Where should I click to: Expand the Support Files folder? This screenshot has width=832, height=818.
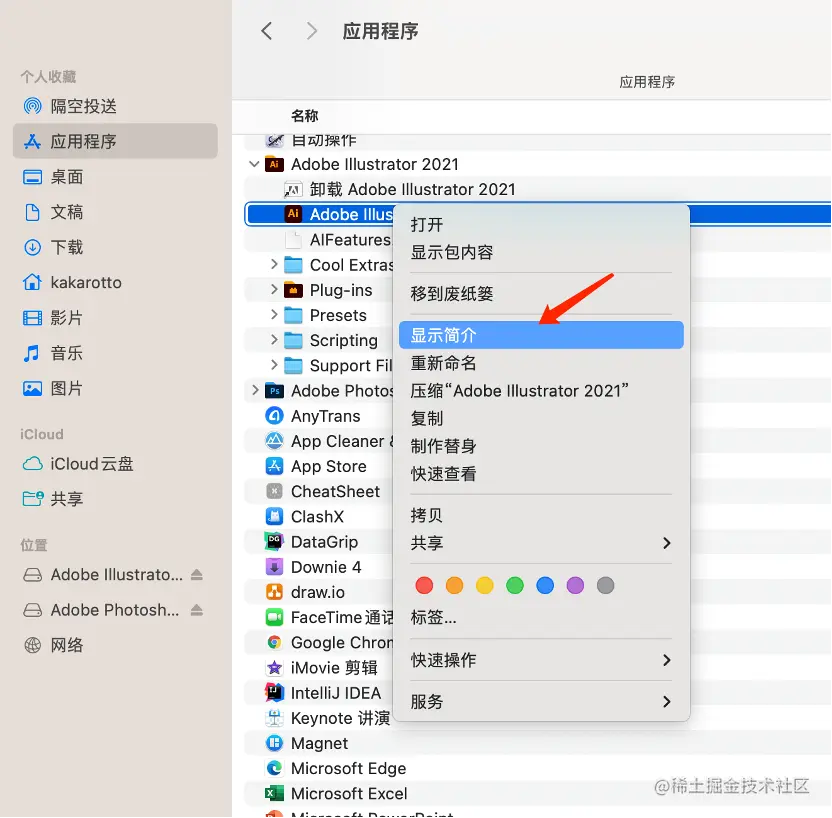pyautogui.click(x=274, y=365)
